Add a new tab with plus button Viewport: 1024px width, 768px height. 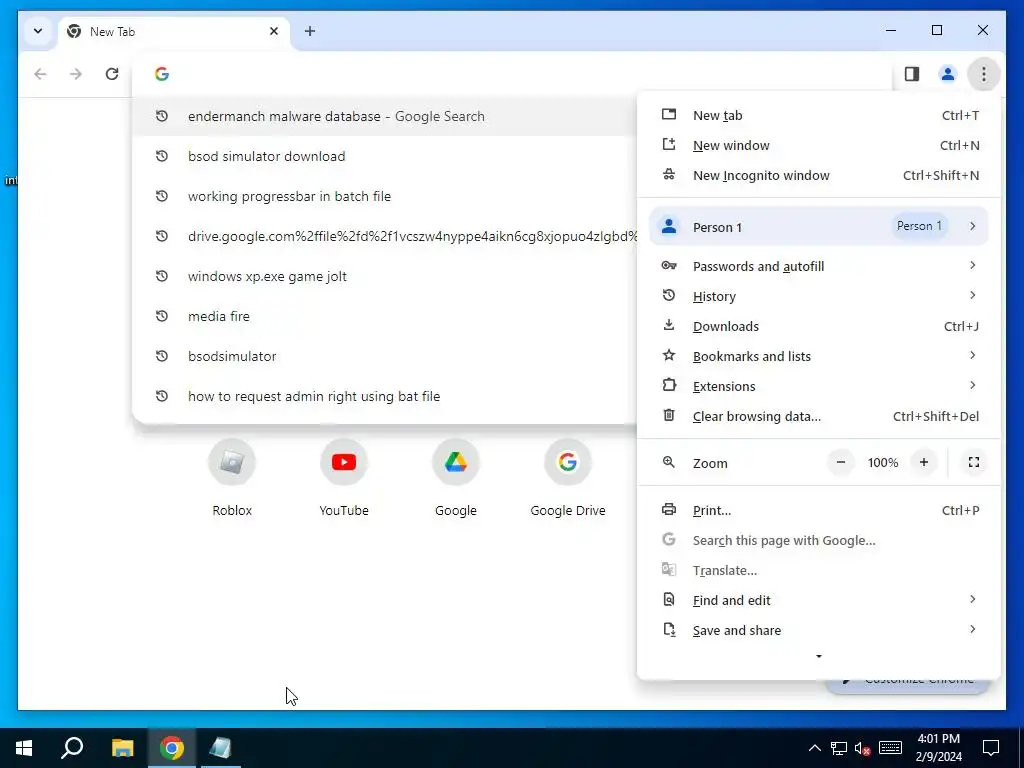pyautogui.click(x=310, y=31)
